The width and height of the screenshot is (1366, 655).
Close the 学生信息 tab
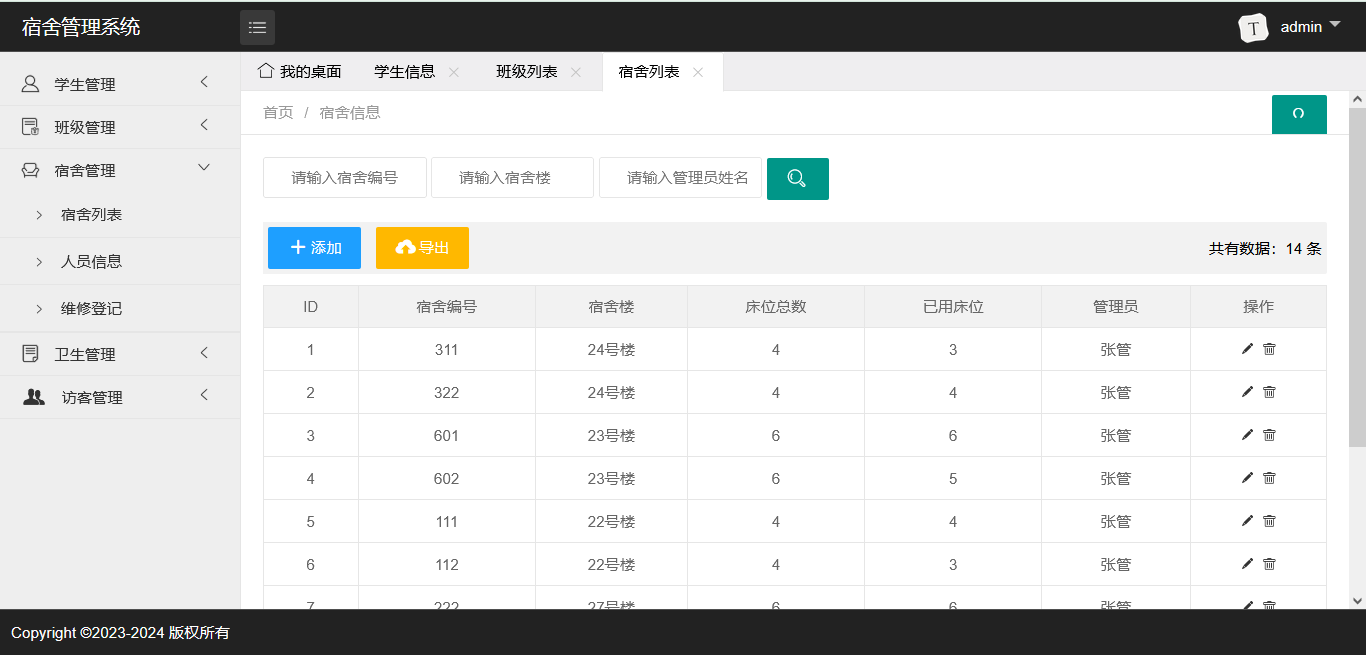[x=454, y=72]
